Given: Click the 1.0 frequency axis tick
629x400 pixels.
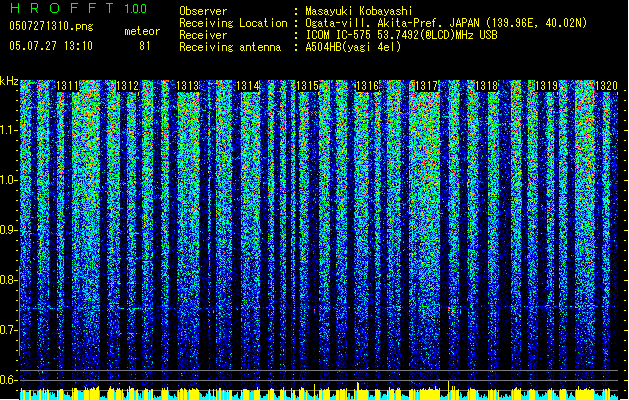Looking at the screenshot, I should tap(8, 180).
